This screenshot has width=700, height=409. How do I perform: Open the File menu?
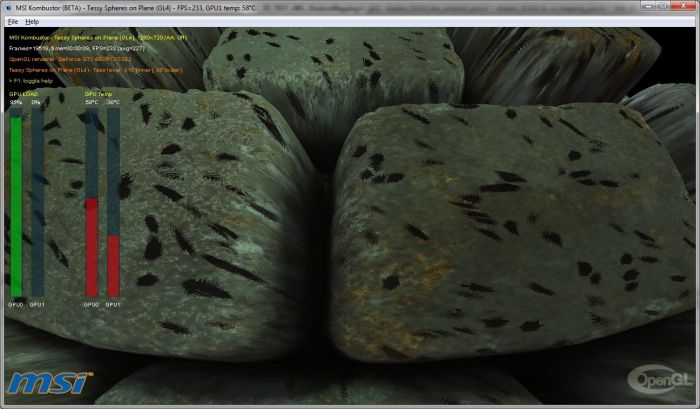click(x=12, y=21)
